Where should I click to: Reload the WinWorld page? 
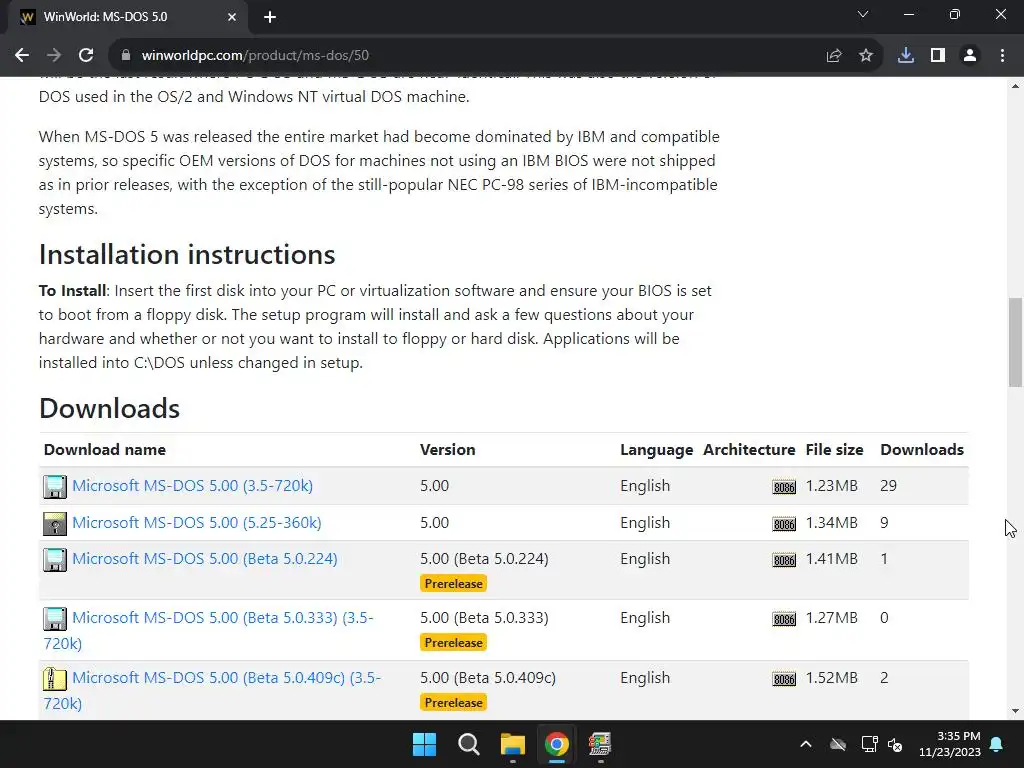click(86, 56)
